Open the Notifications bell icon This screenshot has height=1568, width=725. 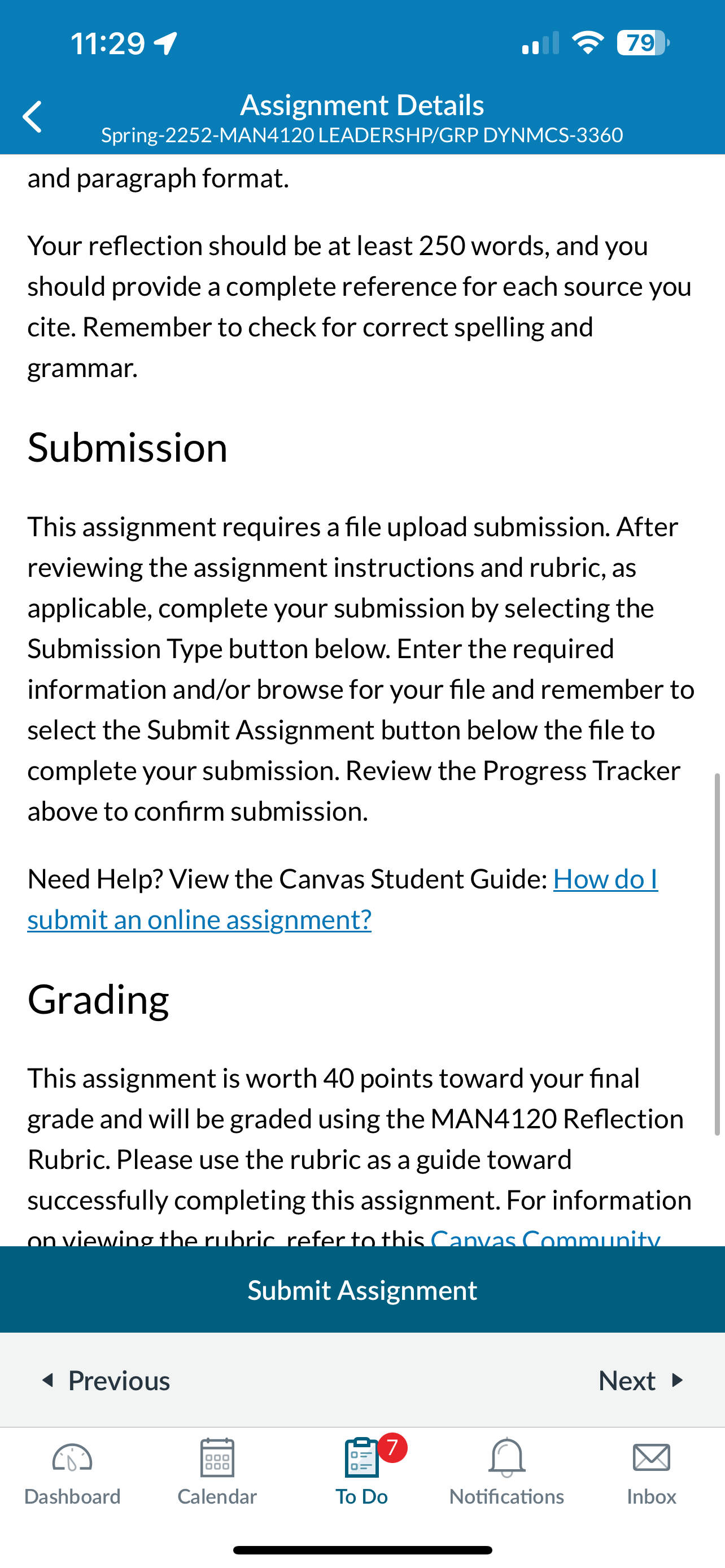click(506, 1457)
